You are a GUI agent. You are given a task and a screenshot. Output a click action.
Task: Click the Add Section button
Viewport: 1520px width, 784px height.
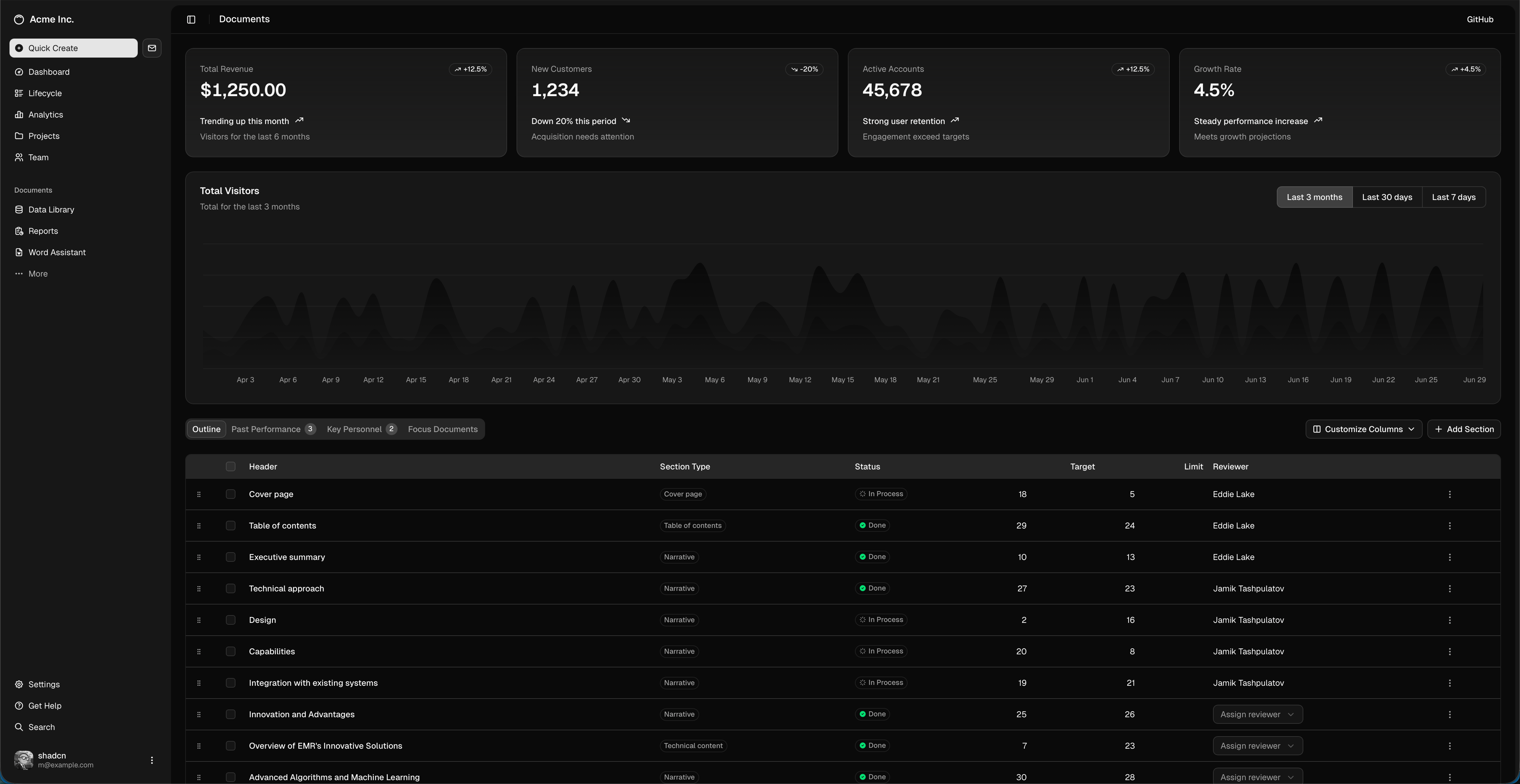(x=1464, y=429)
